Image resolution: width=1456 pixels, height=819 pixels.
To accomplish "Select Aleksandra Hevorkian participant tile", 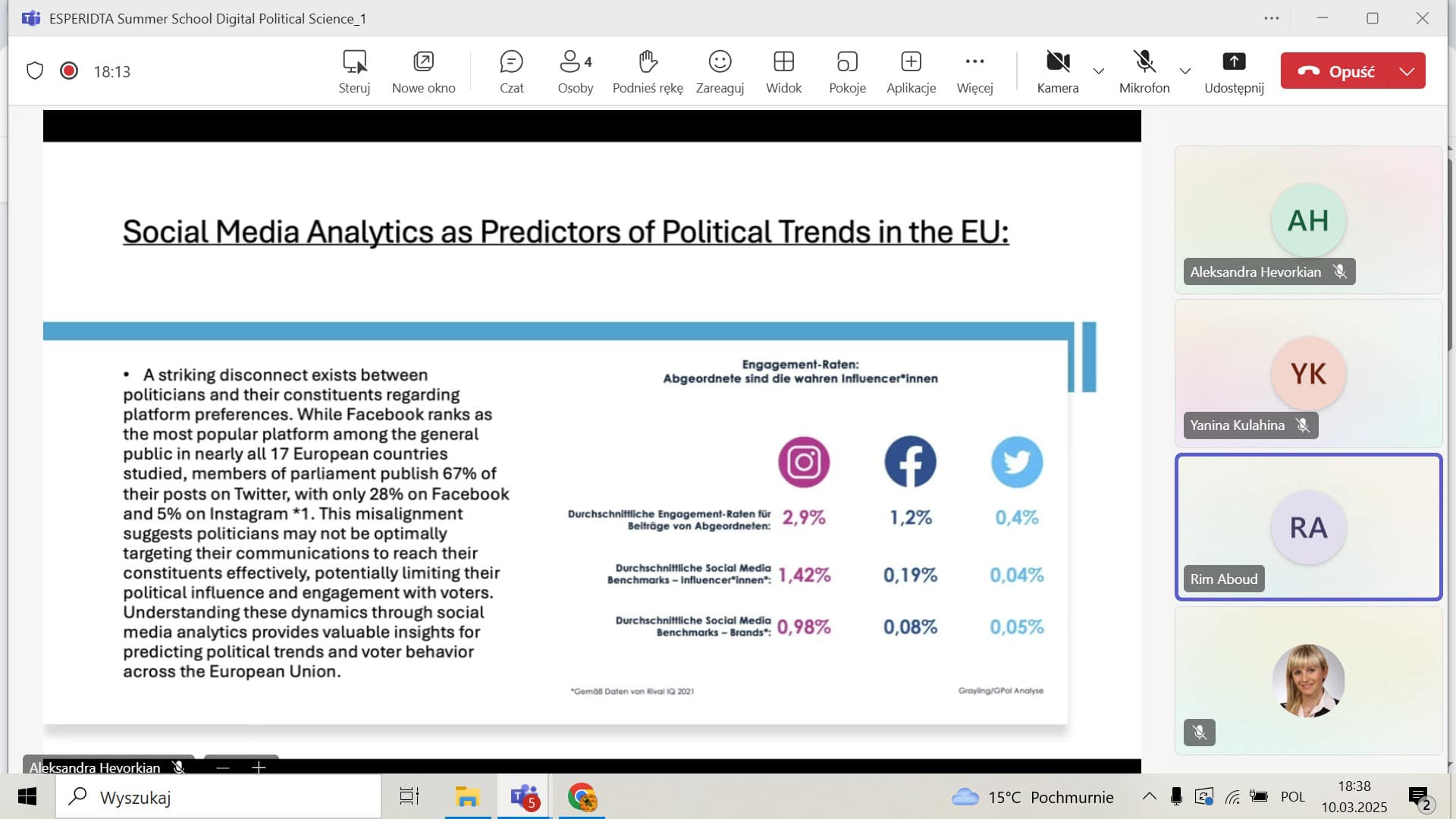I will [1308, 220].
